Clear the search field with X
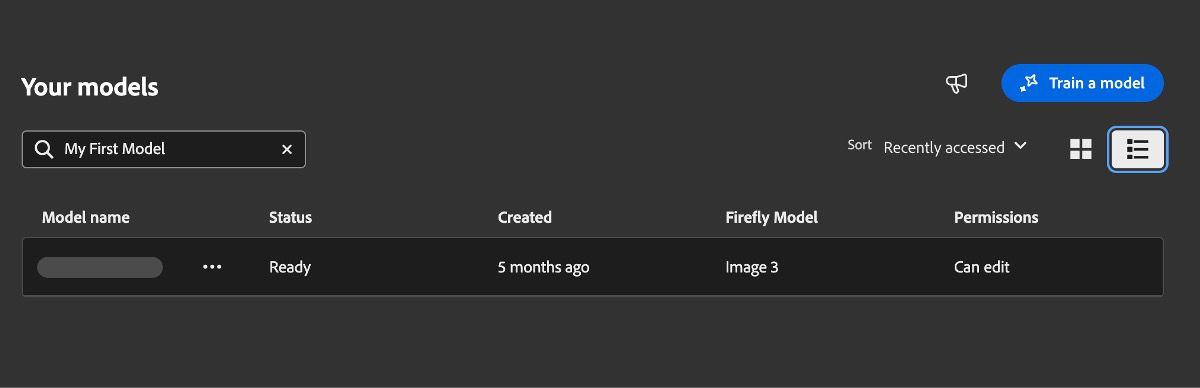Viewport: 1200px width, 388px height. [x=287, y=149]
